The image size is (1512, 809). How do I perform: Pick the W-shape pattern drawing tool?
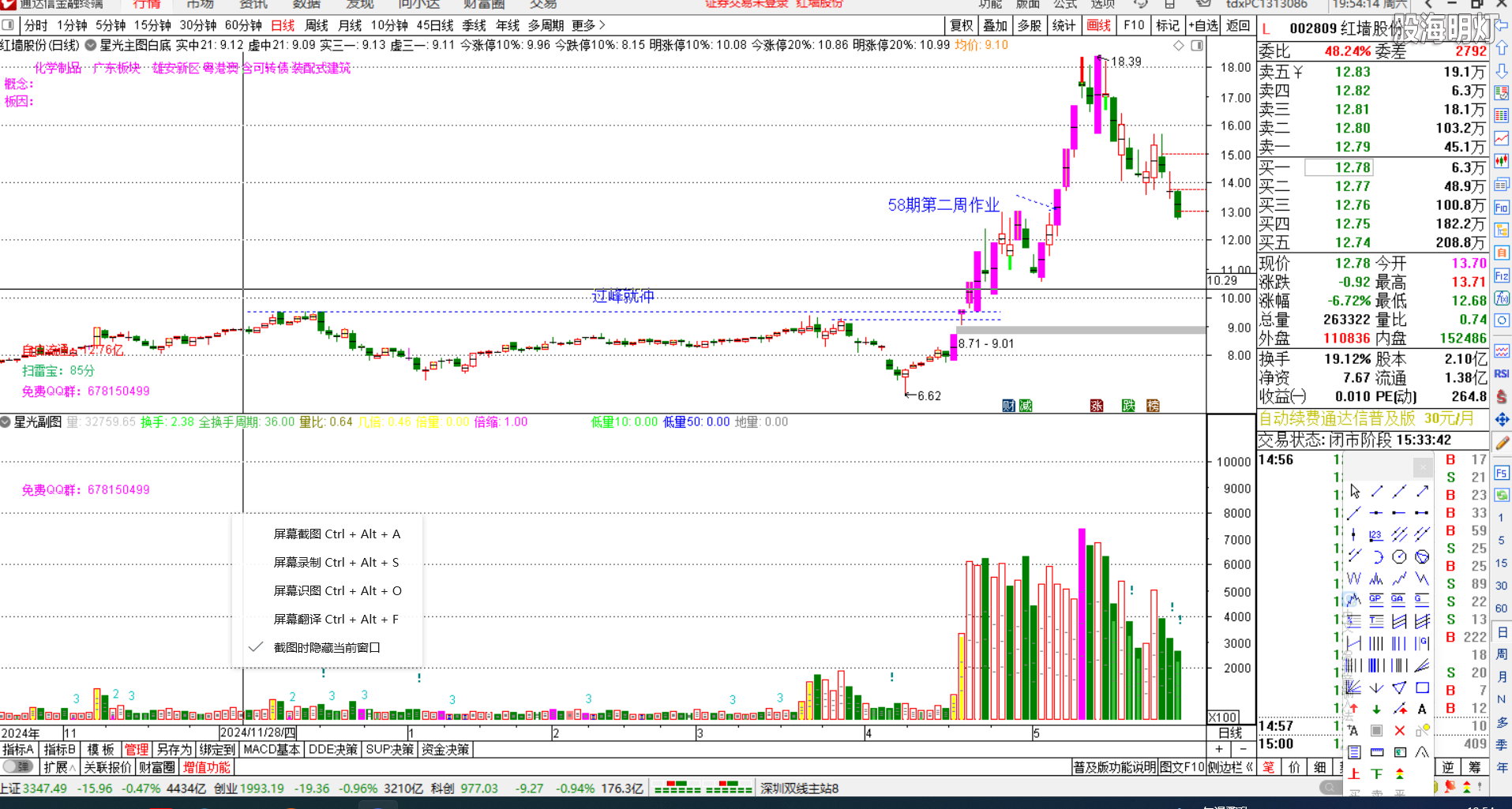1354,579
